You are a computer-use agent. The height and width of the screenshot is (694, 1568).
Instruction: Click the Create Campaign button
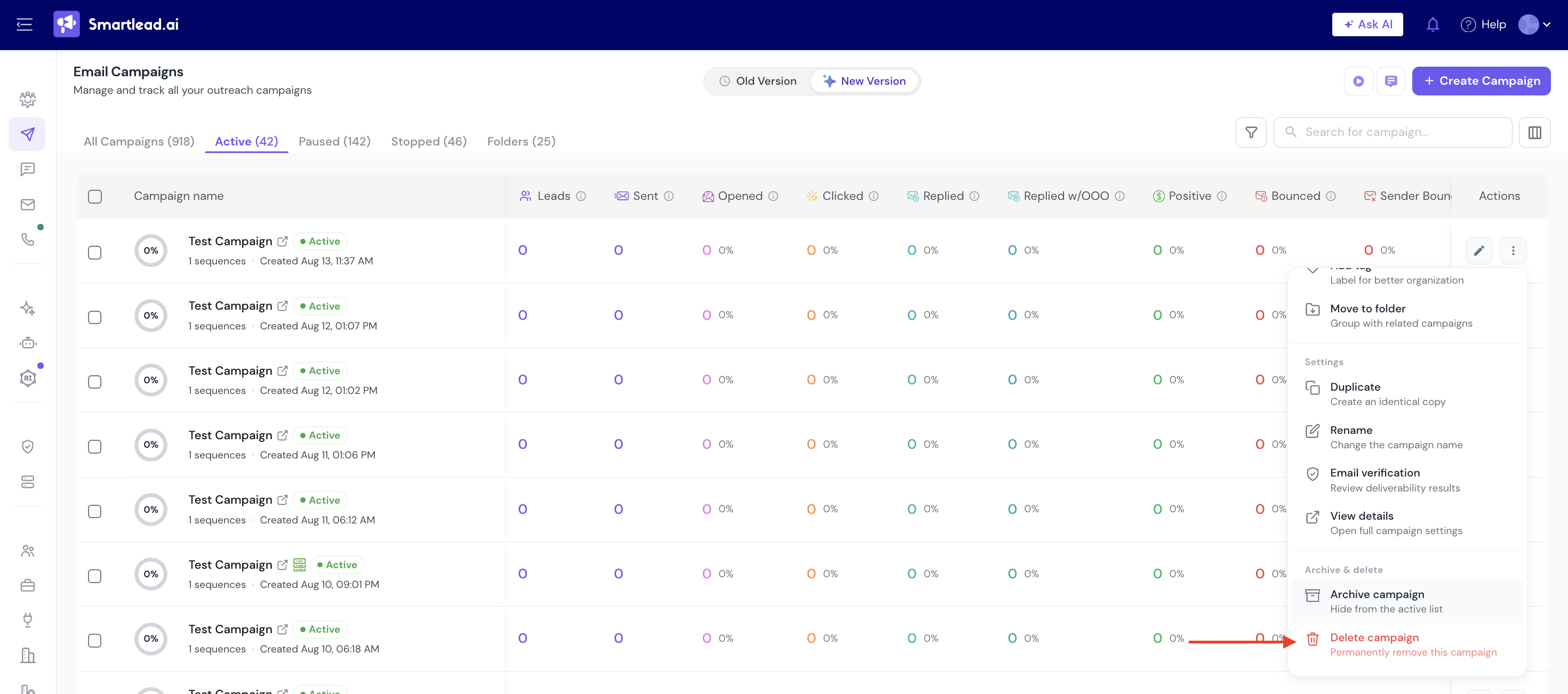pyautogui.click(x=1481, y=81)
